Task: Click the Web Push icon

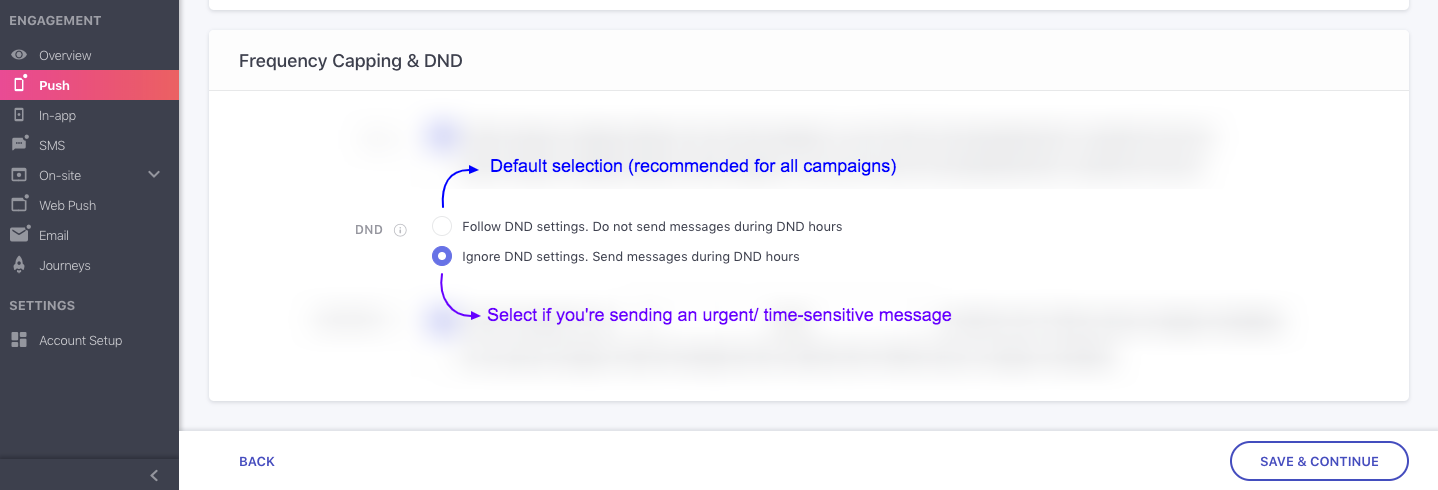Action: point(19,205)
